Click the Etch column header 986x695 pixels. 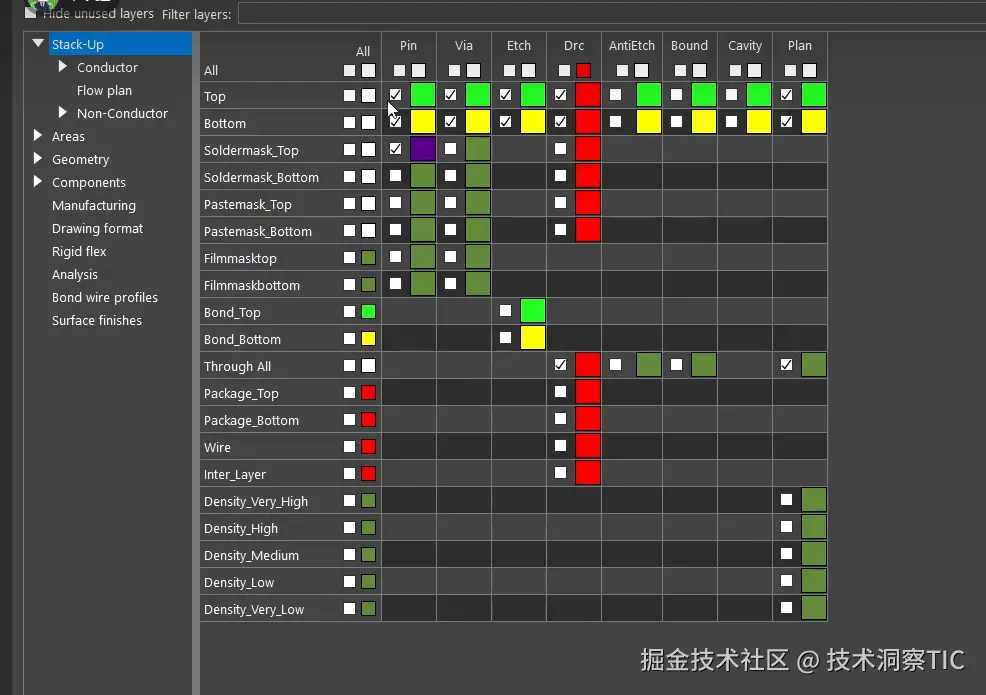(x=519, y=45)
